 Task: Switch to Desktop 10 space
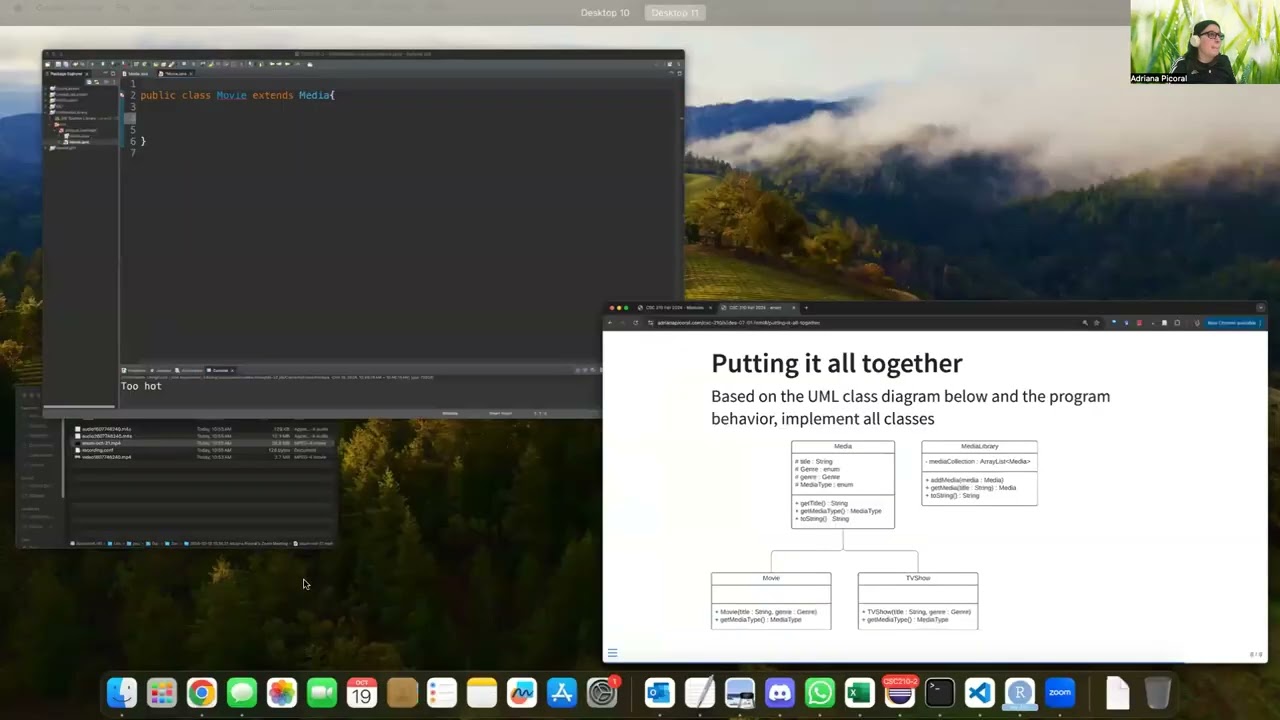click(x=605, y=13)
